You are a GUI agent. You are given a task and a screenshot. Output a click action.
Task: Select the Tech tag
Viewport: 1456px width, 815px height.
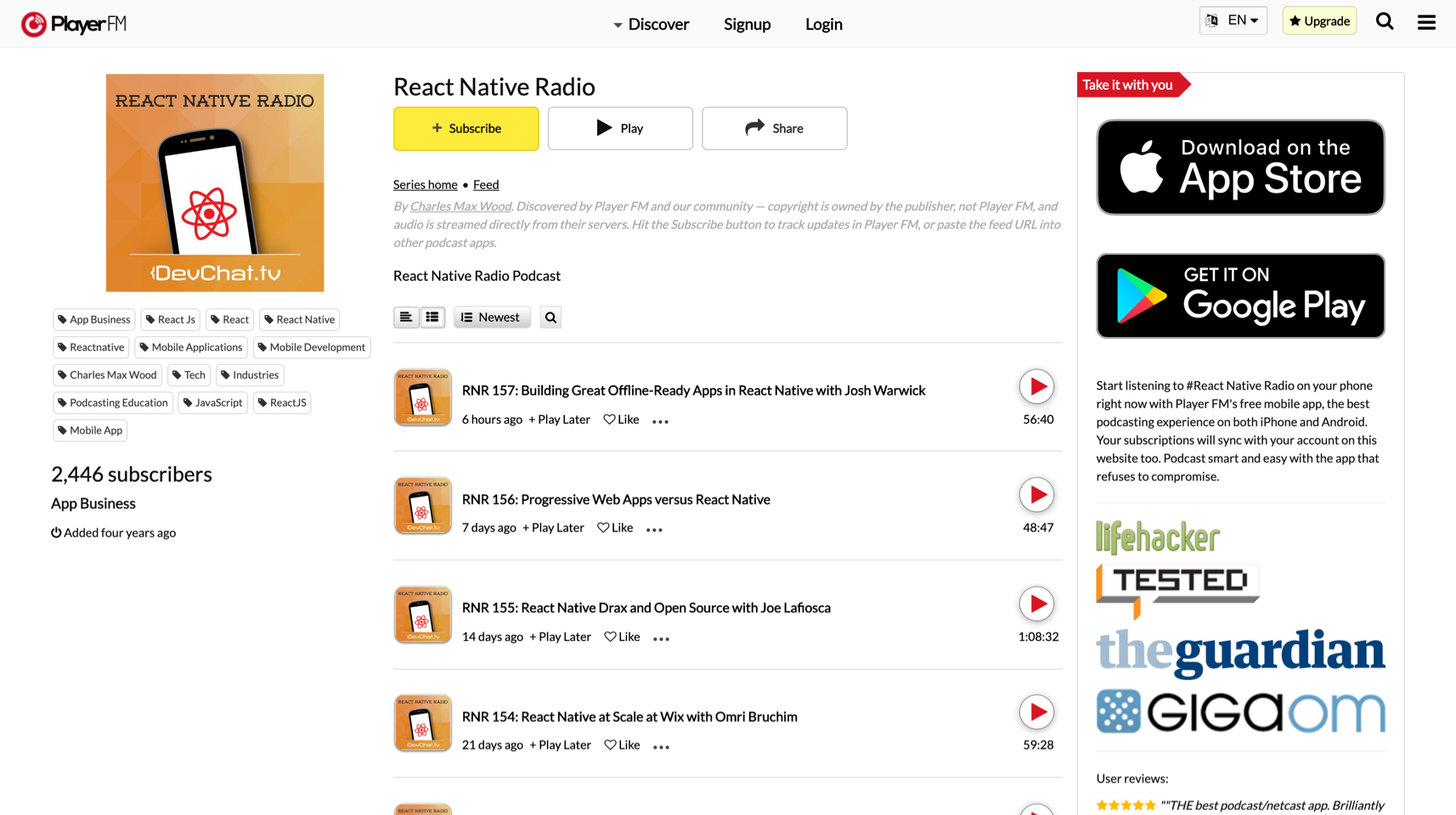[x=189, y=375]
